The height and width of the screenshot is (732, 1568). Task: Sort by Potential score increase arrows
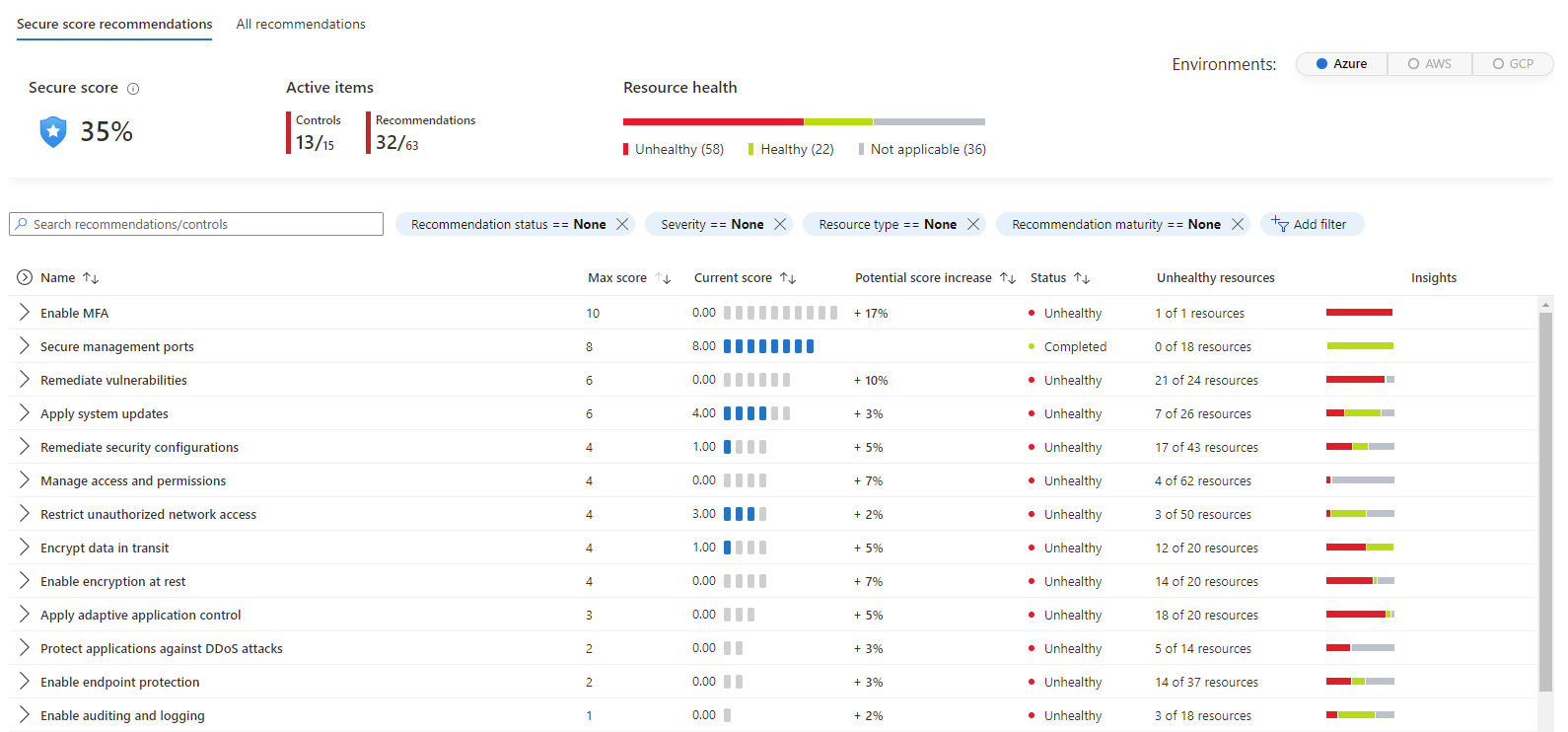pos(1008,278)
